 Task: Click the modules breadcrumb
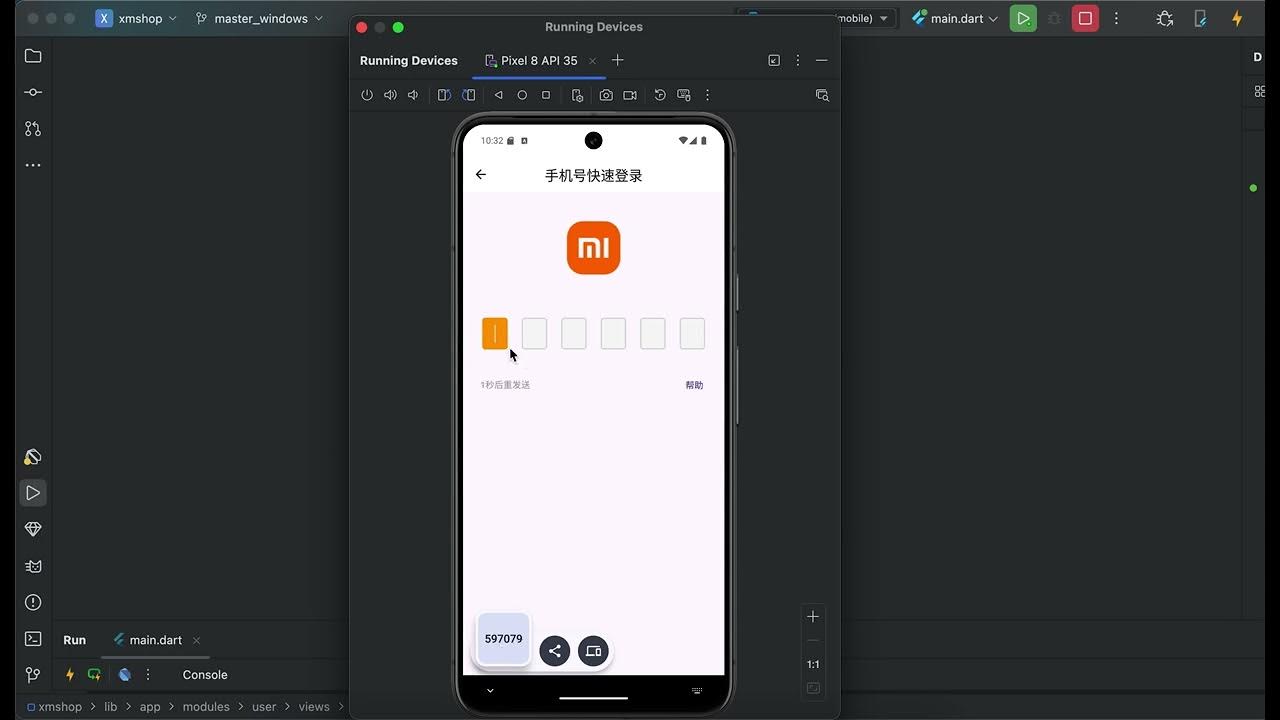206,707
